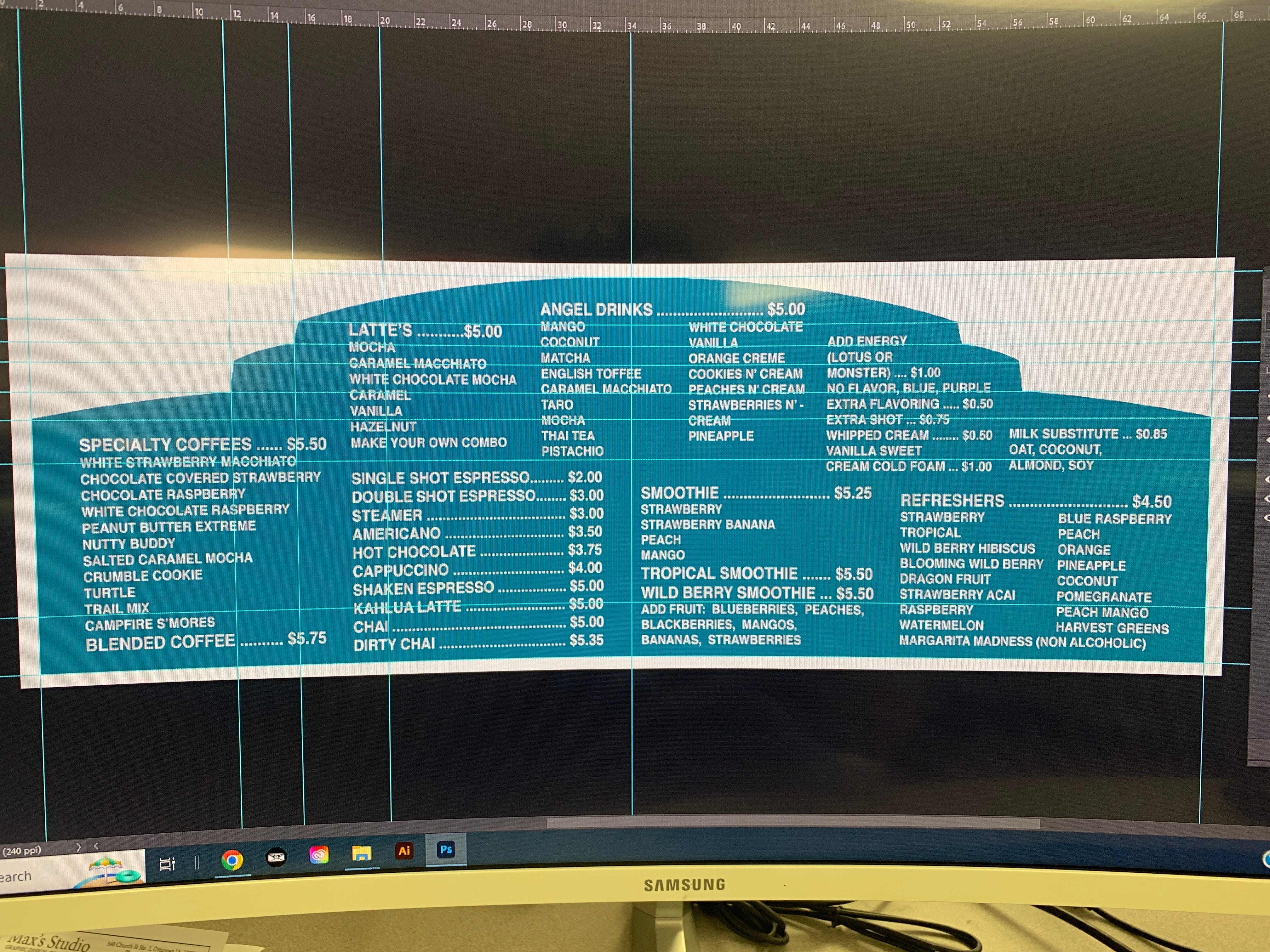This screenshot has height=952, width=1270.
Task: Launch Adobe Creative Cloud app
Action: (319, 855)
